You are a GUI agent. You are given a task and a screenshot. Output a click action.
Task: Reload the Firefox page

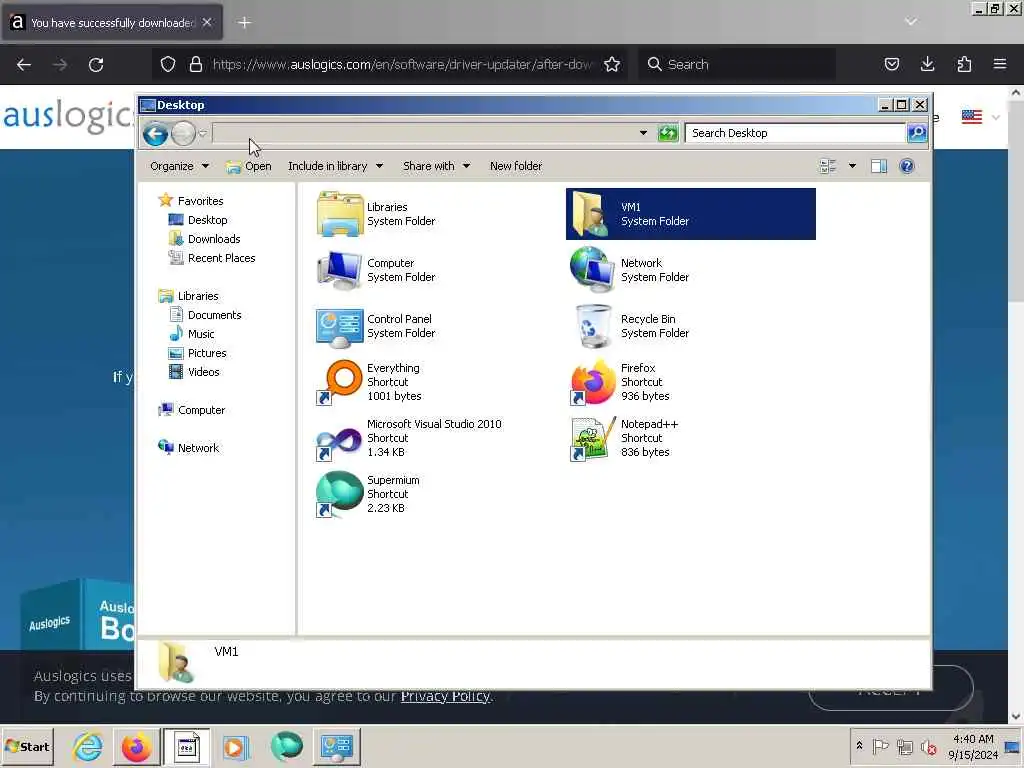[x=96, y=65]
